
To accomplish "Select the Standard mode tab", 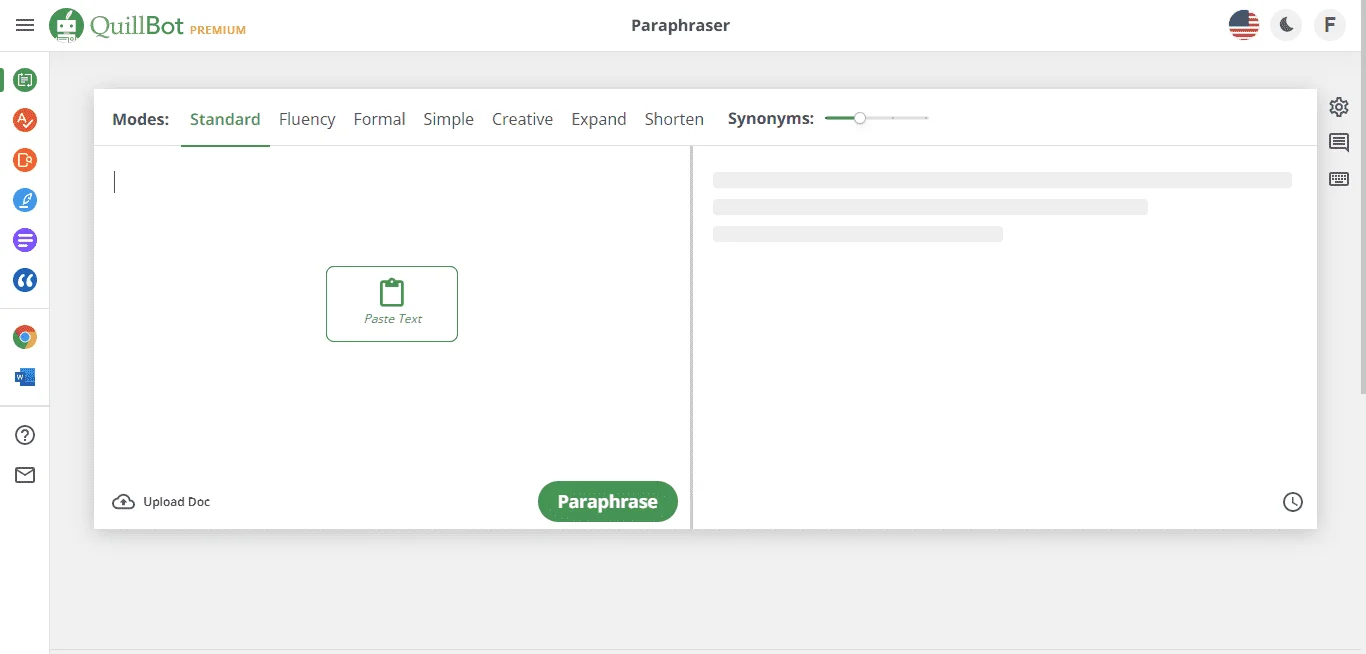I will point(225,119).
